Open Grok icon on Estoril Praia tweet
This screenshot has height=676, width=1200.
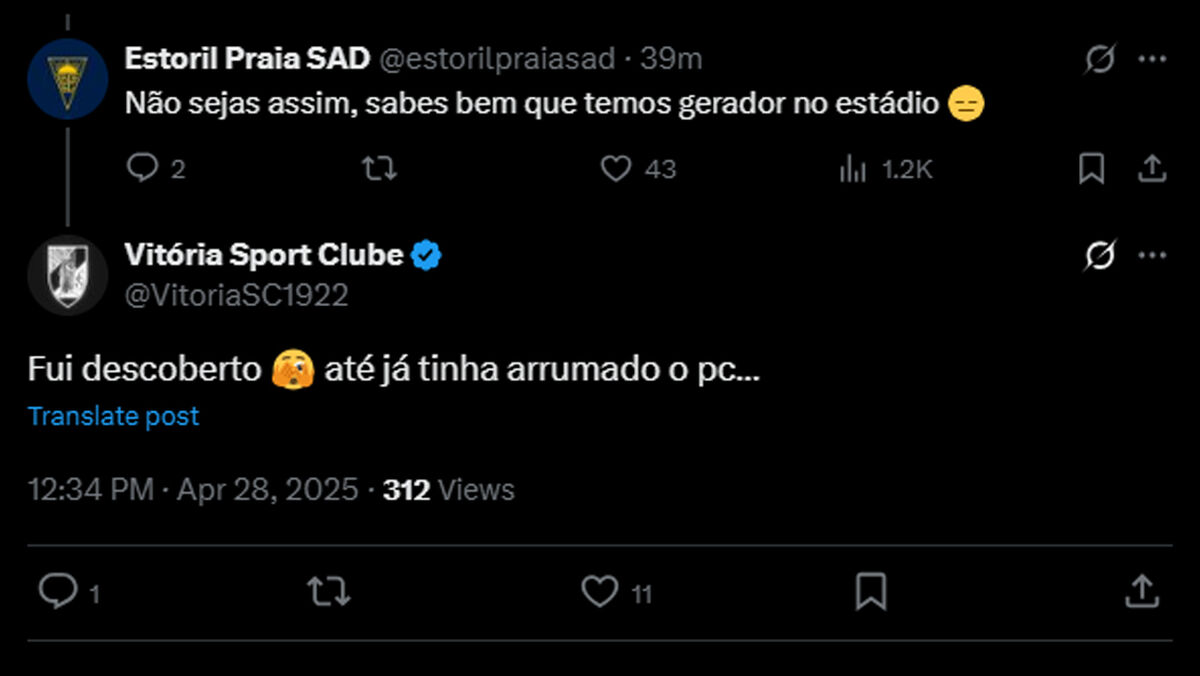1099,60
